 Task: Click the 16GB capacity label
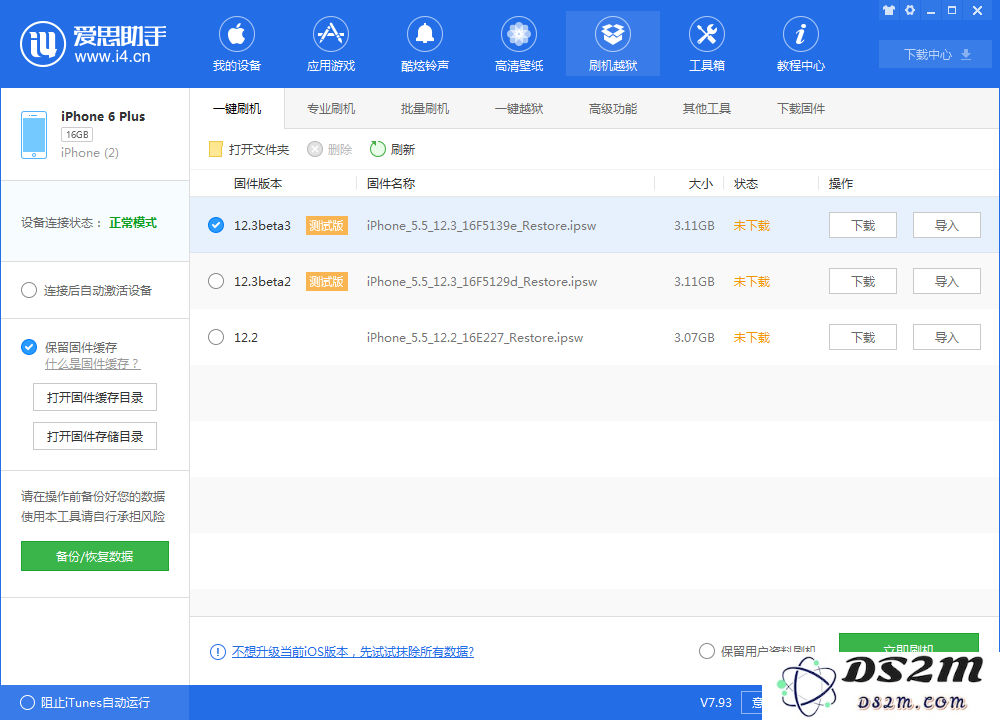[77, 135]
